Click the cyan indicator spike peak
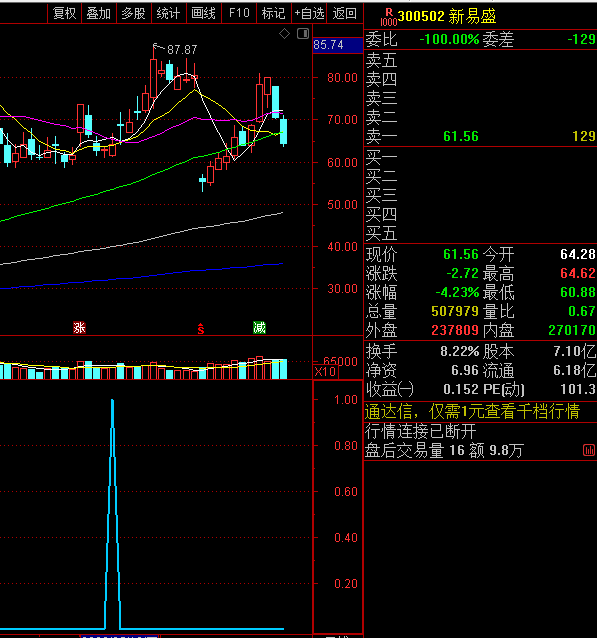 [x=112, y=401]
